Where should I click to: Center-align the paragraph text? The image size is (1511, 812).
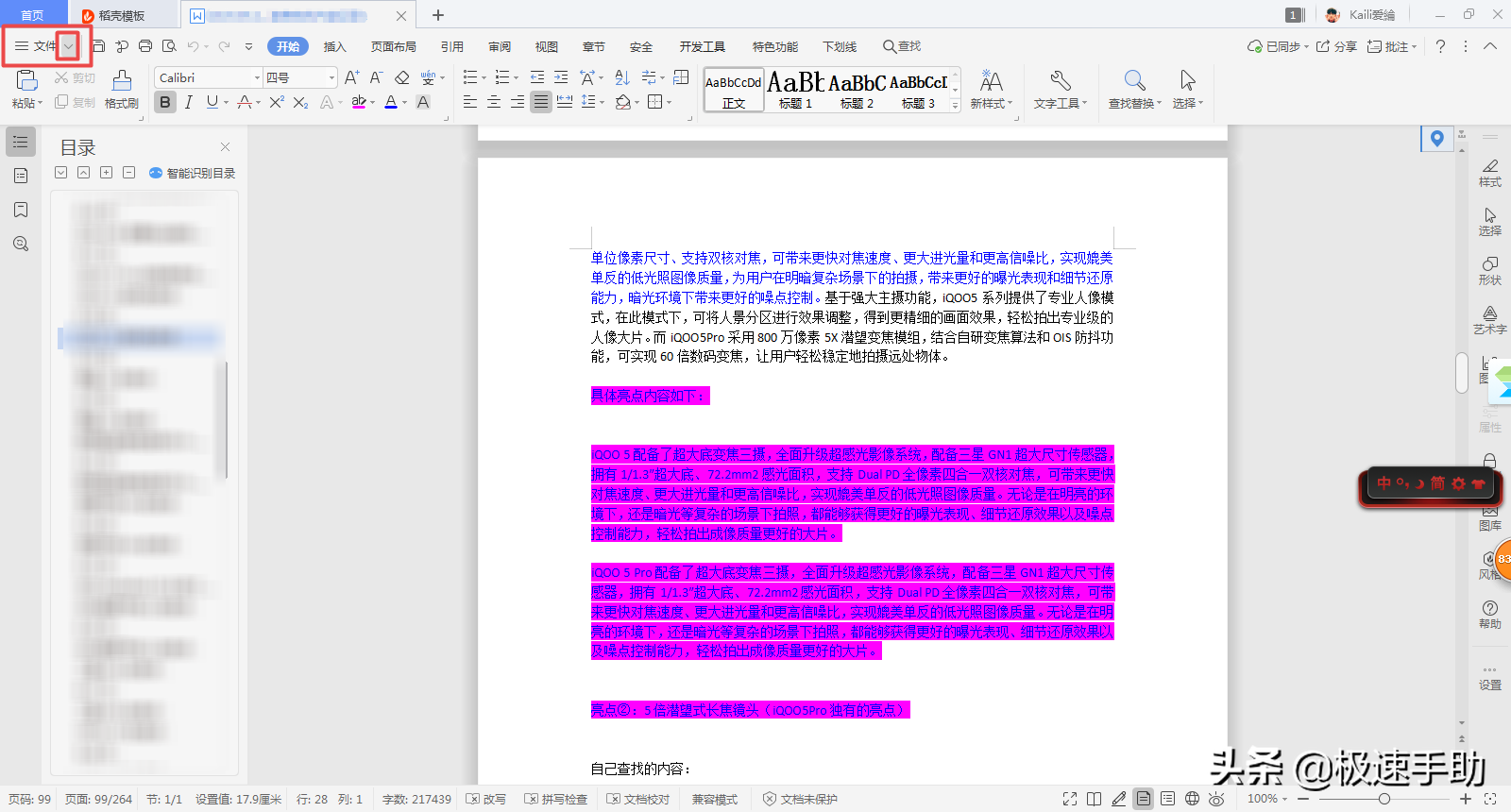point(494,102)
